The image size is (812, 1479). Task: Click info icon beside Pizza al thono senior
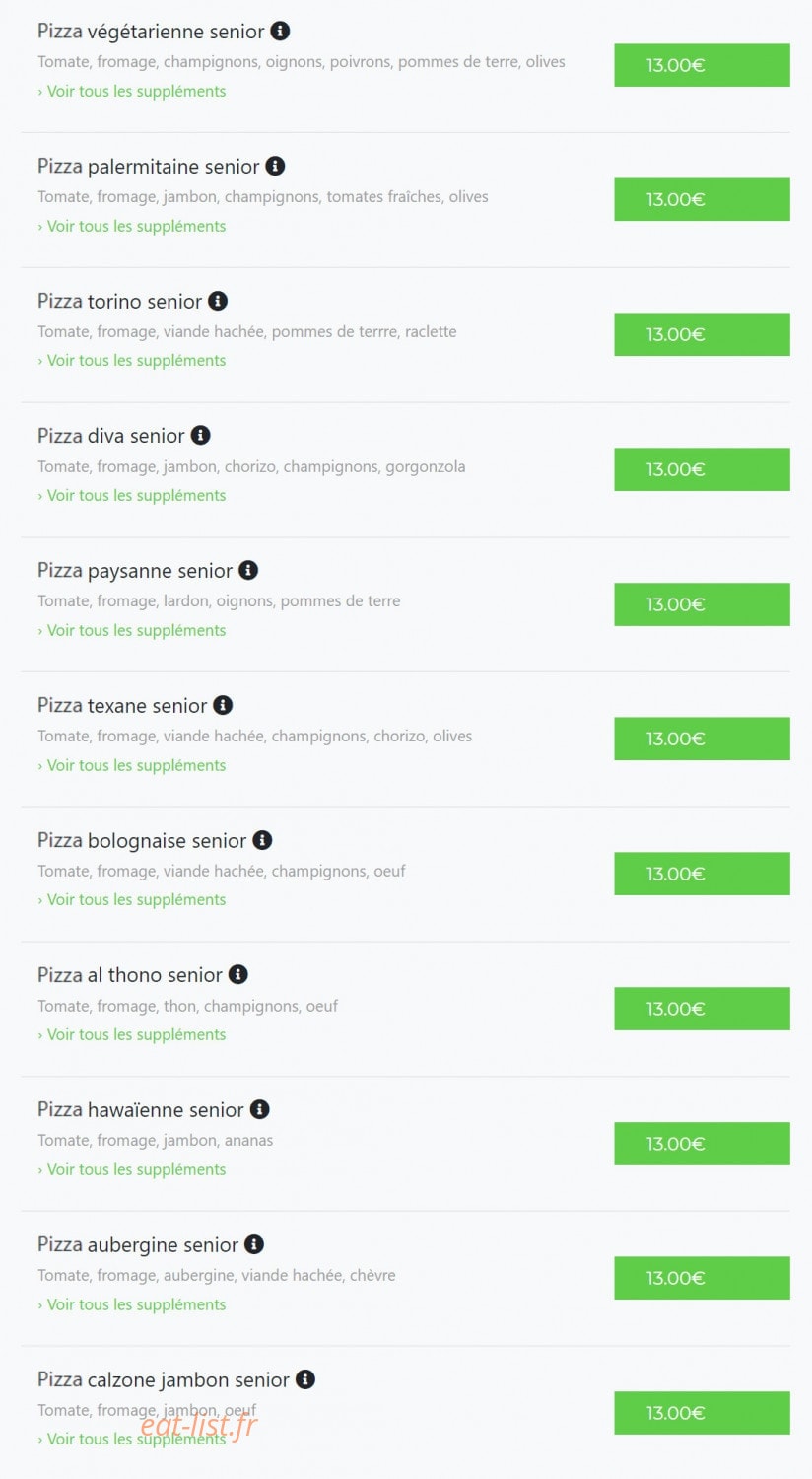click(237, 974)
